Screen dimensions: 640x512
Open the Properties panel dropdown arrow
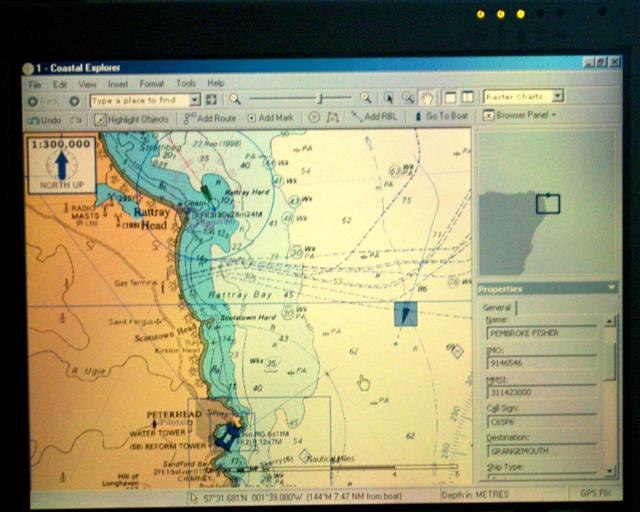pyautogui.click(x=611, y=288)
